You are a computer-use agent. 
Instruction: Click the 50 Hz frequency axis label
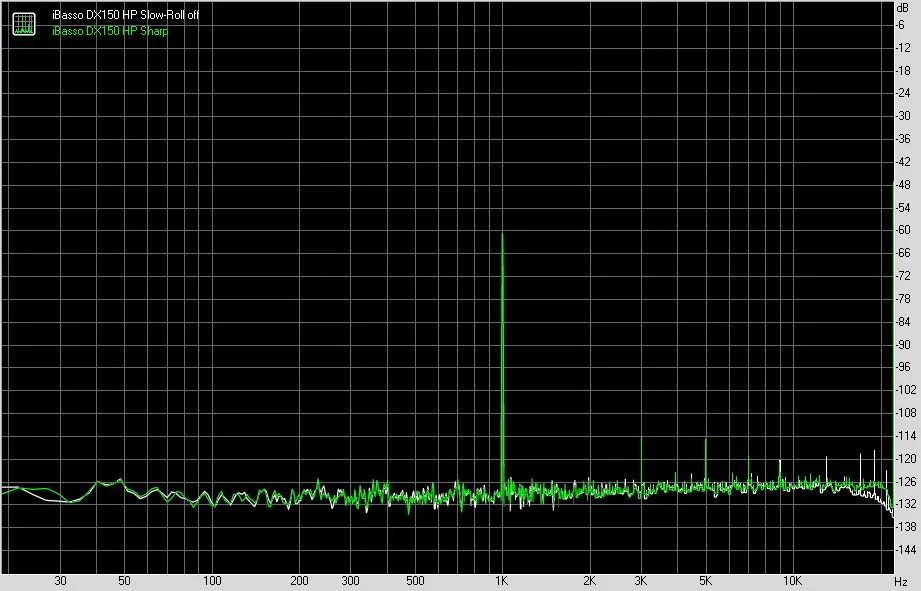coord(124,580)
